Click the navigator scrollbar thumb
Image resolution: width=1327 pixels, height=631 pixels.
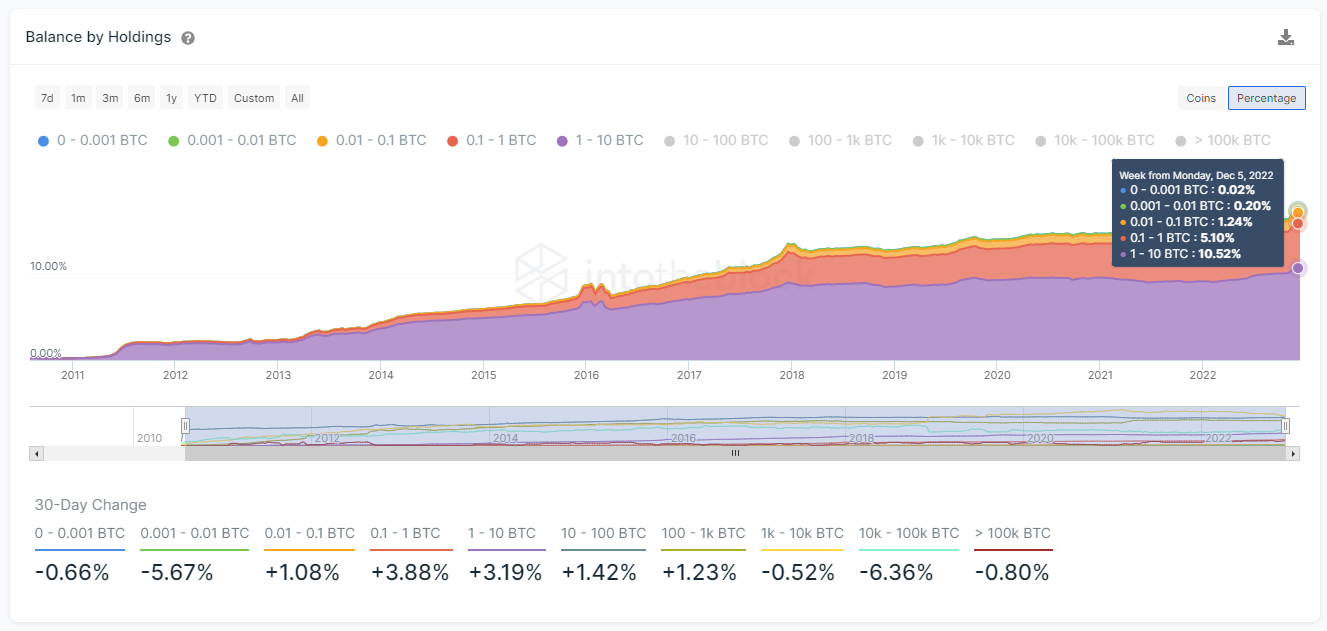point(735,453)
